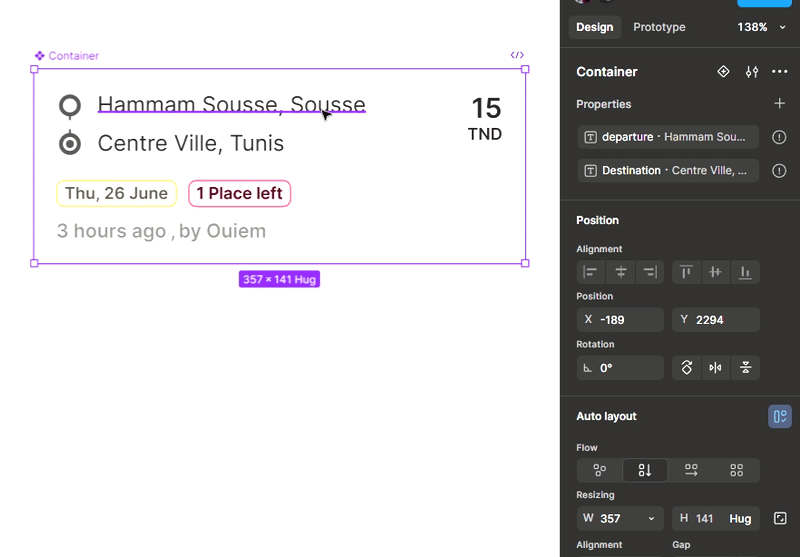Select the TND currency text

(485, 134)
